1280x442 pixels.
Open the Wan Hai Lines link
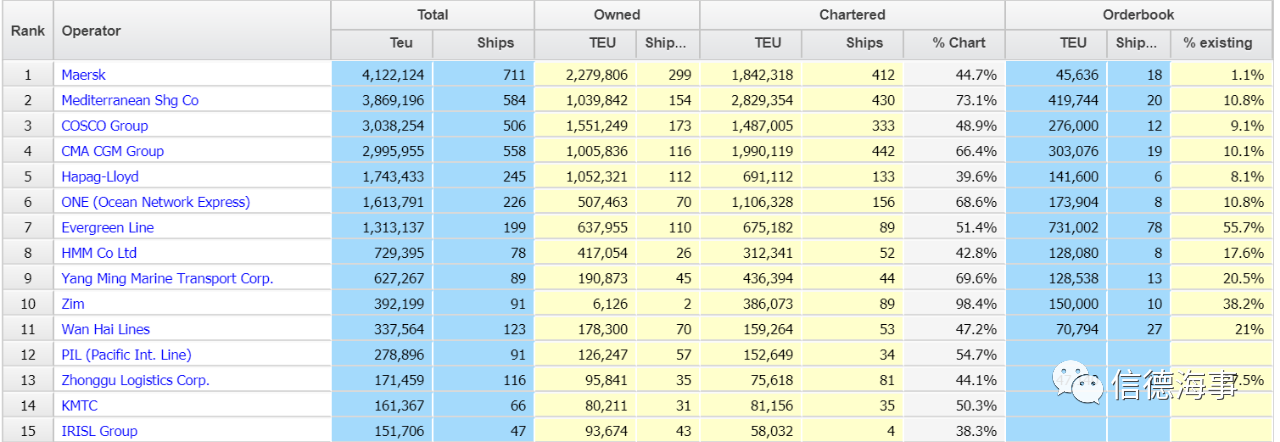tap(107, 329)
